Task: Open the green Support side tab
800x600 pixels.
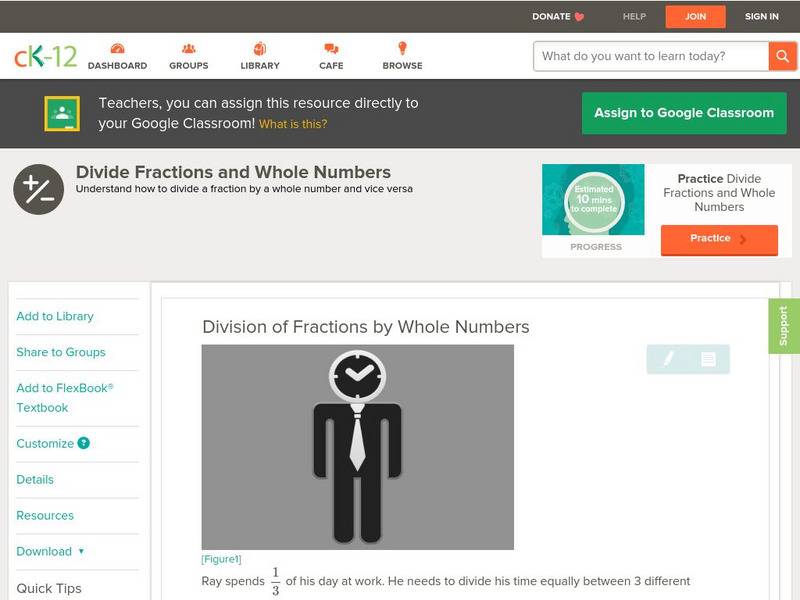Action: click(784, 326)
